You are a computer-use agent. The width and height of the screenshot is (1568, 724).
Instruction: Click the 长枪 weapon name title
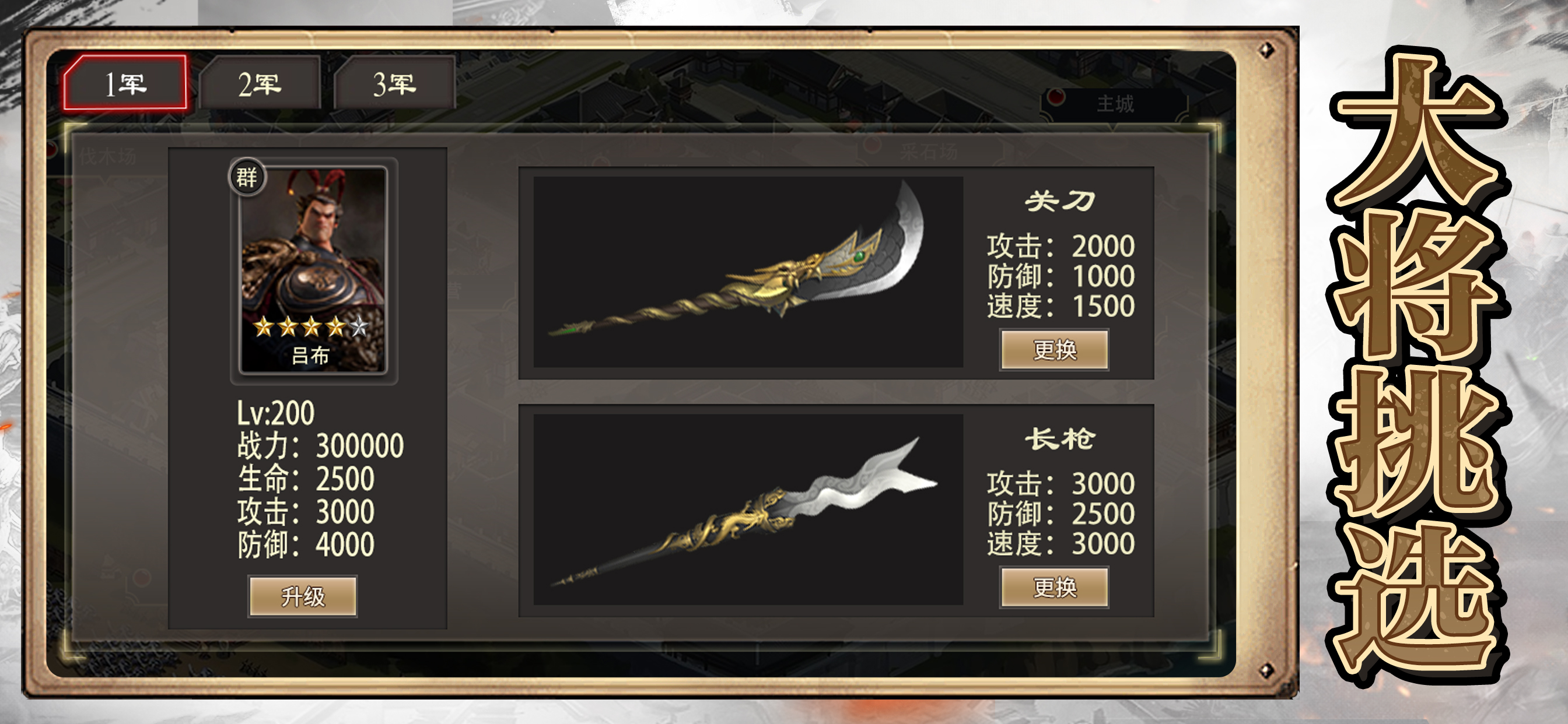pyautogui.click(x=1060, y=438)
